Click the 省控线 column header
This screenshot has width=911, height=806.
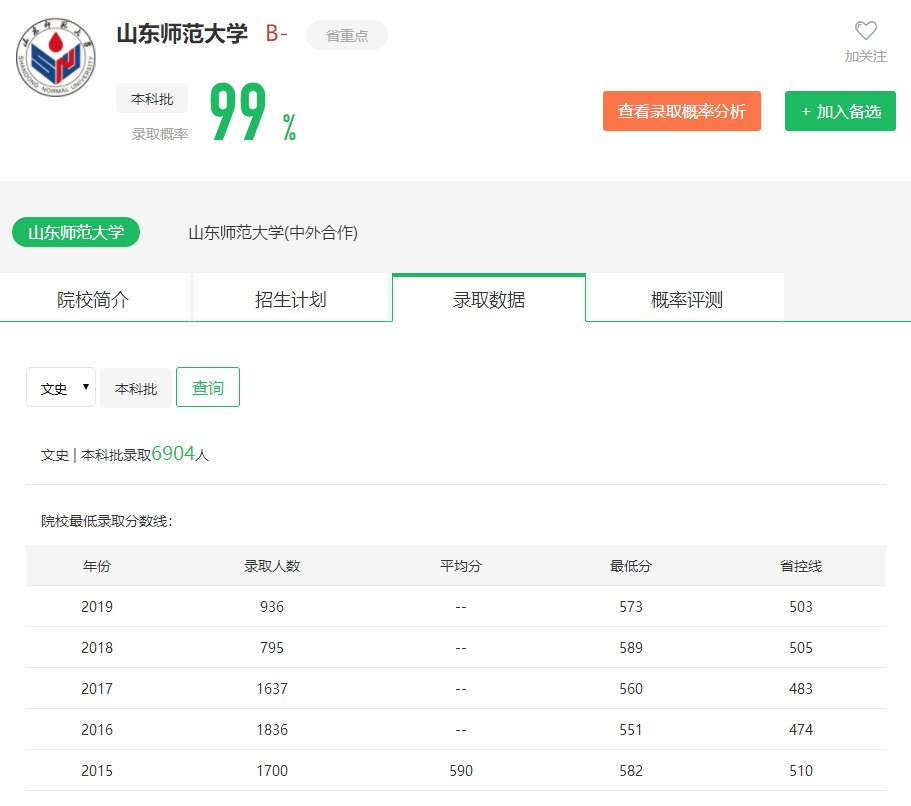pyautogui.click(x=801, y=566)
